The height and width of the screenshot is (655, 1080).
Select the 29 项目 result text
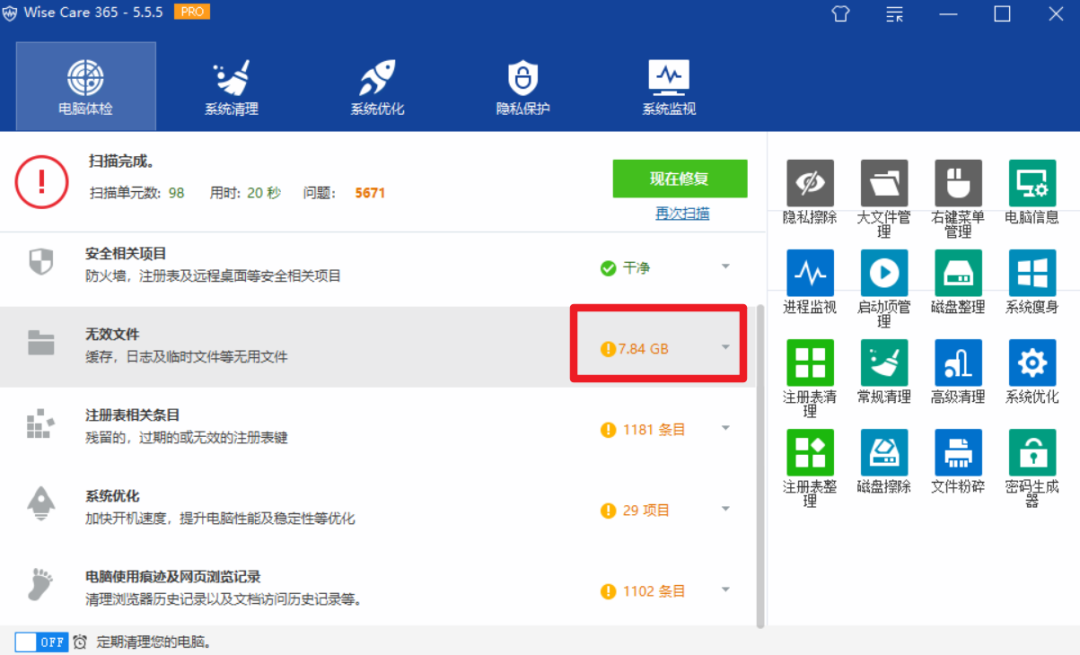click(646, 510)
